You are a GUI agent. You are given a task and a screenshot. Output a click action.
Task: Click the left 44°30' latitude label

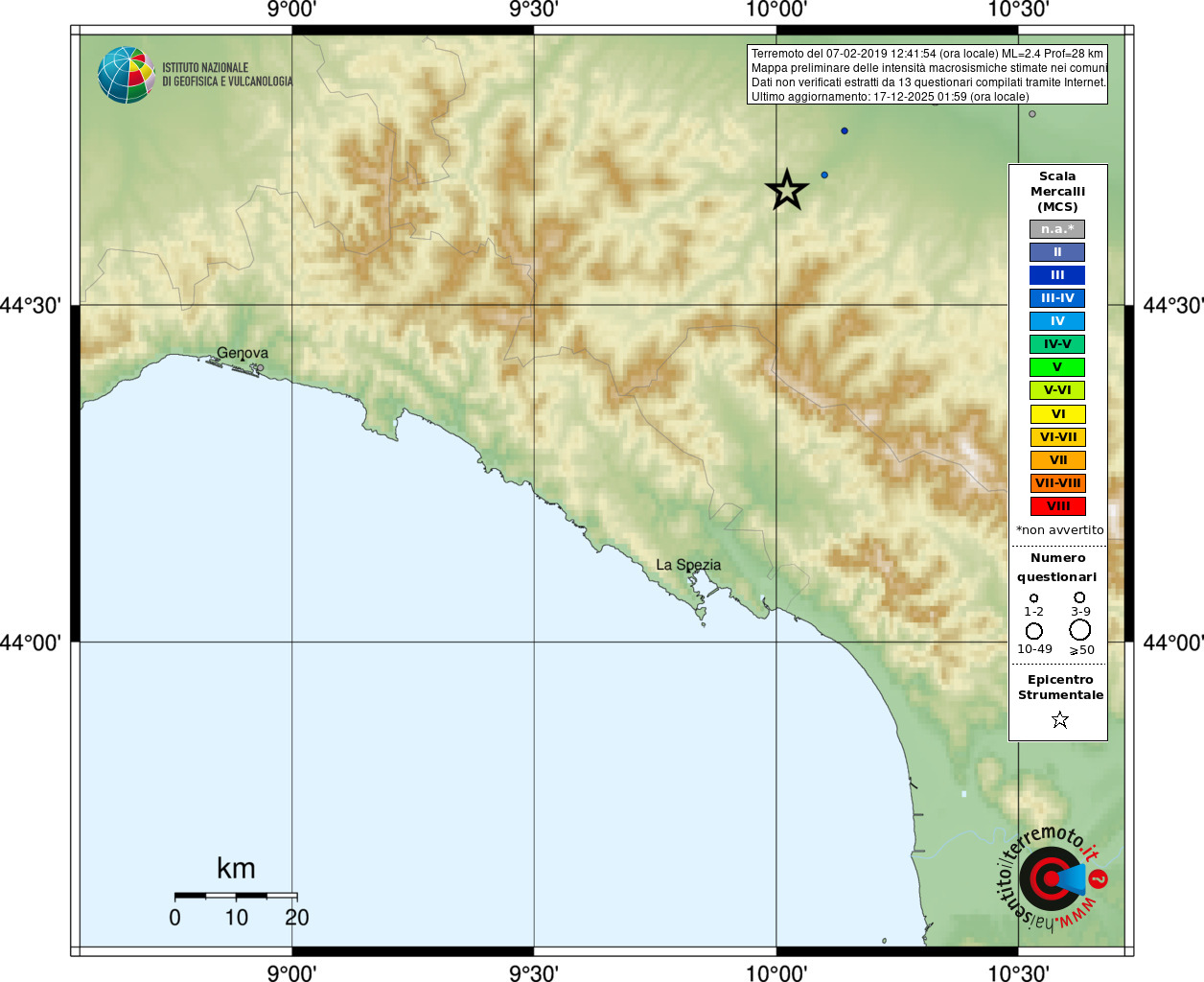[x=31, y=306]
